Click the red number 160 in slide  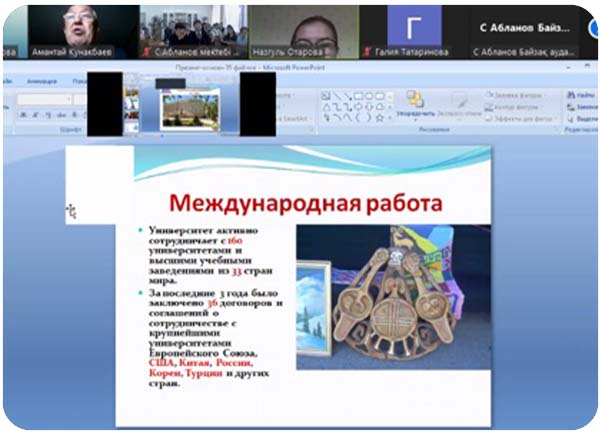(x=235, y=241)
